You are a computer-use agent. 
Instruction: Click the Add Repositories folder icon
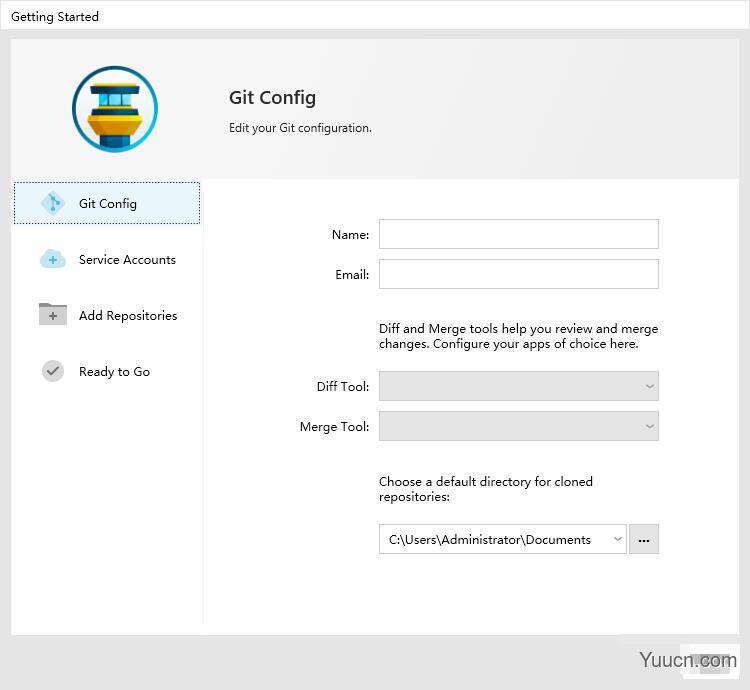pos(52,315)
